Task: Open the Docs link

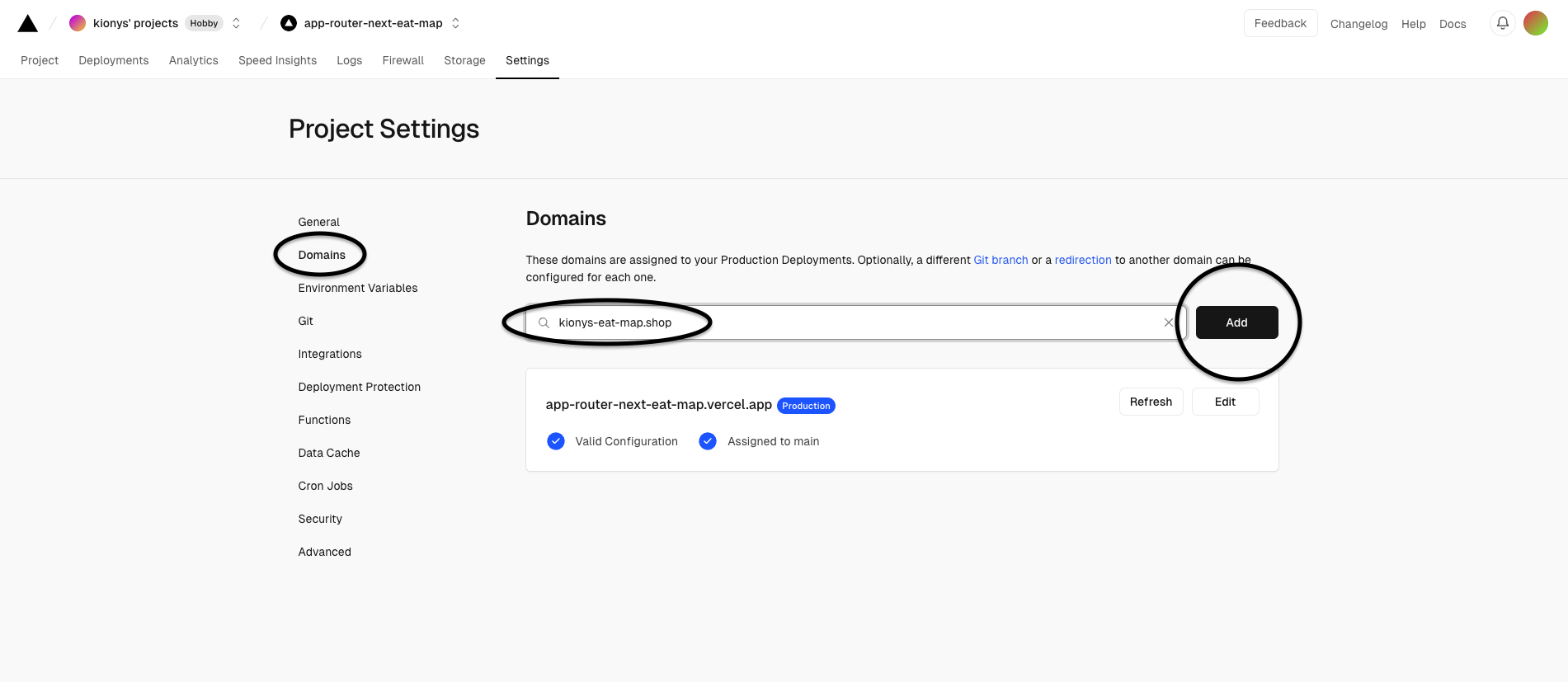Action: pyautogui.click(x=1453, y=24)
